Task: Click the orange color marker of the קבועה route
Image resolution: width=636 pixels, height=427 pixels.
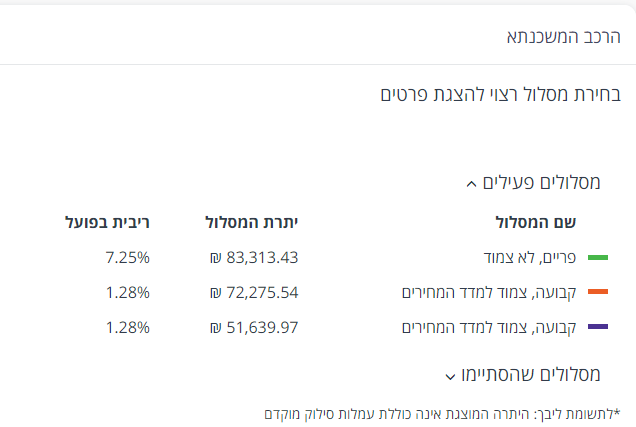Action: click(x=598, y=293)
